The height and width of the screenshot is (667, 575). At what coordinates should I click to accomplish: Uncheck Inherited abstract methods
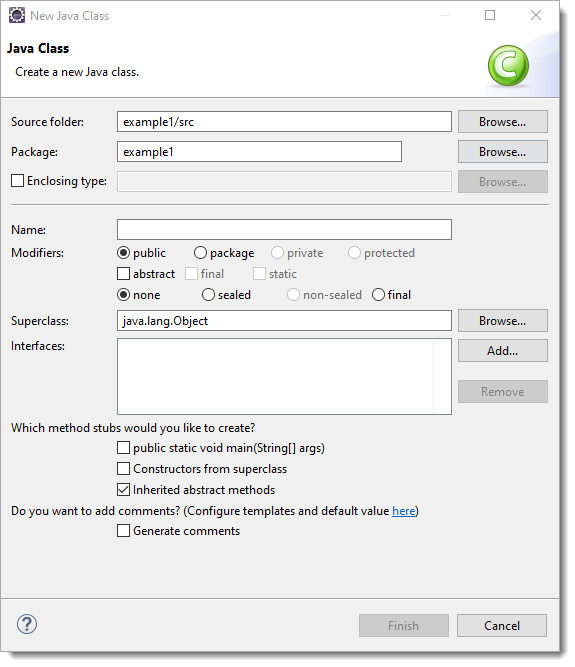pyautogui.click(x=123, y=490)
